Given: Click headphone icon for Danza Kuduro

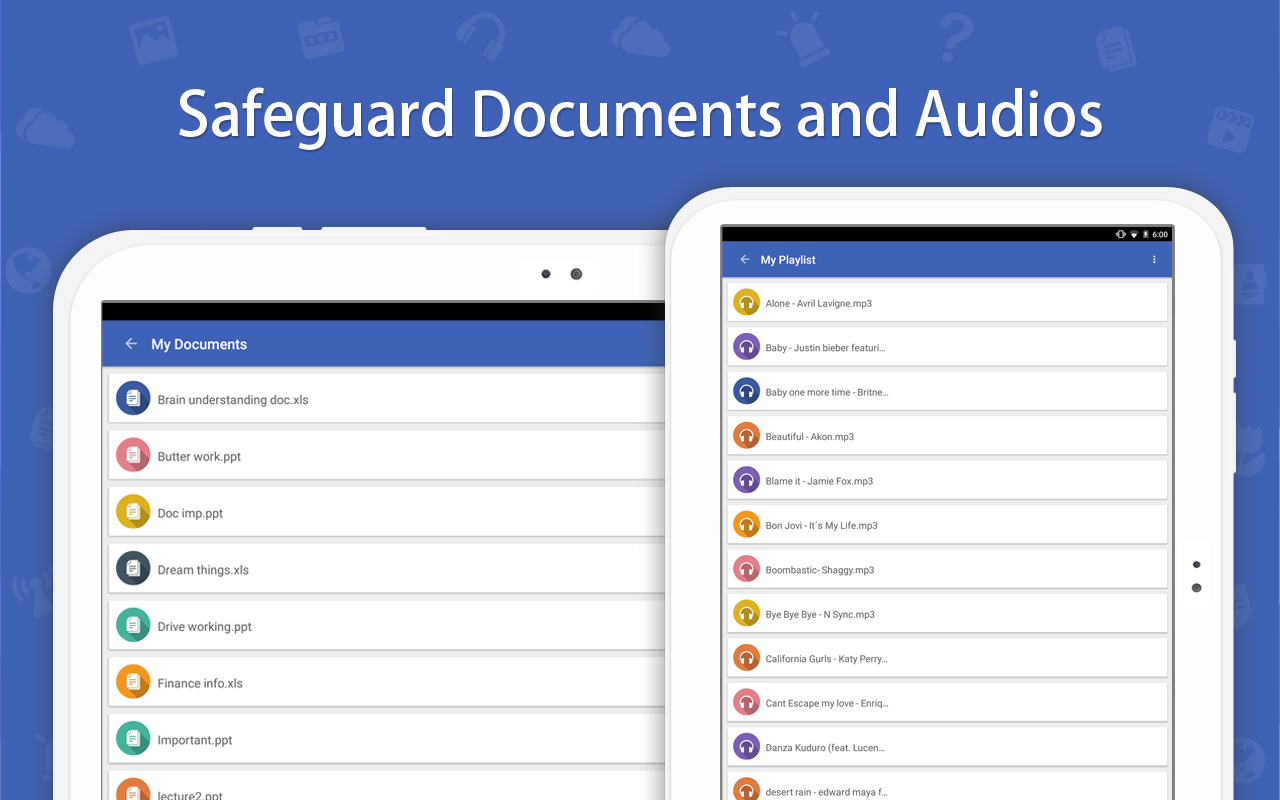Looking at the screenshot, I should pos(746,747).
